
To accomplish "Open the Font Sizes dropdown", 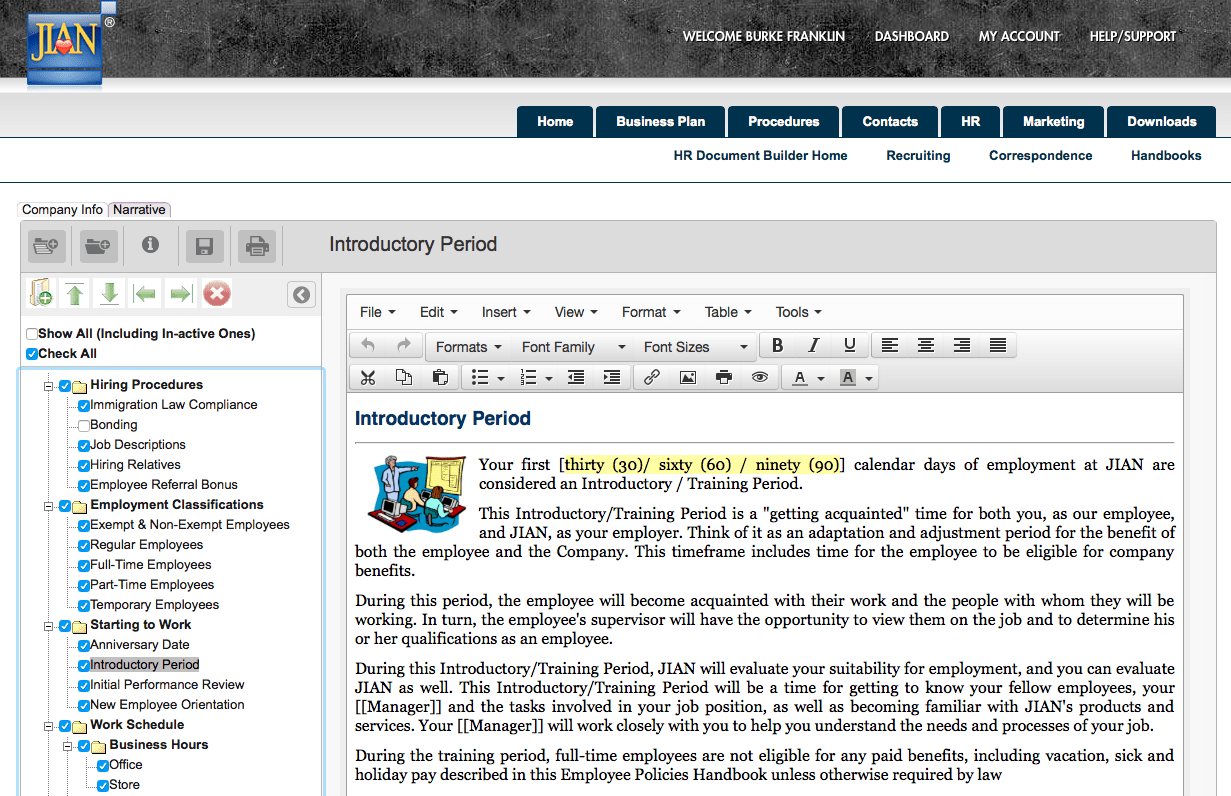I will (694, 347).
